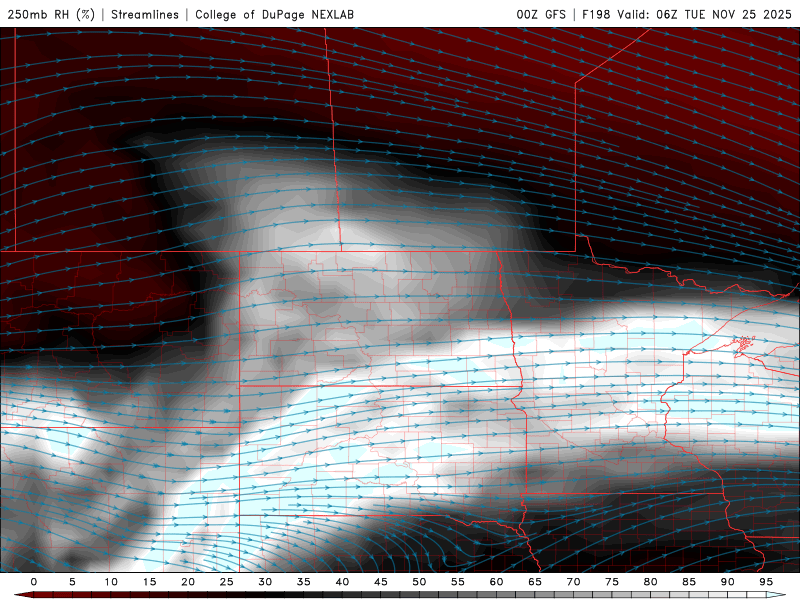Click the "85" color scale label

[688, 582]
